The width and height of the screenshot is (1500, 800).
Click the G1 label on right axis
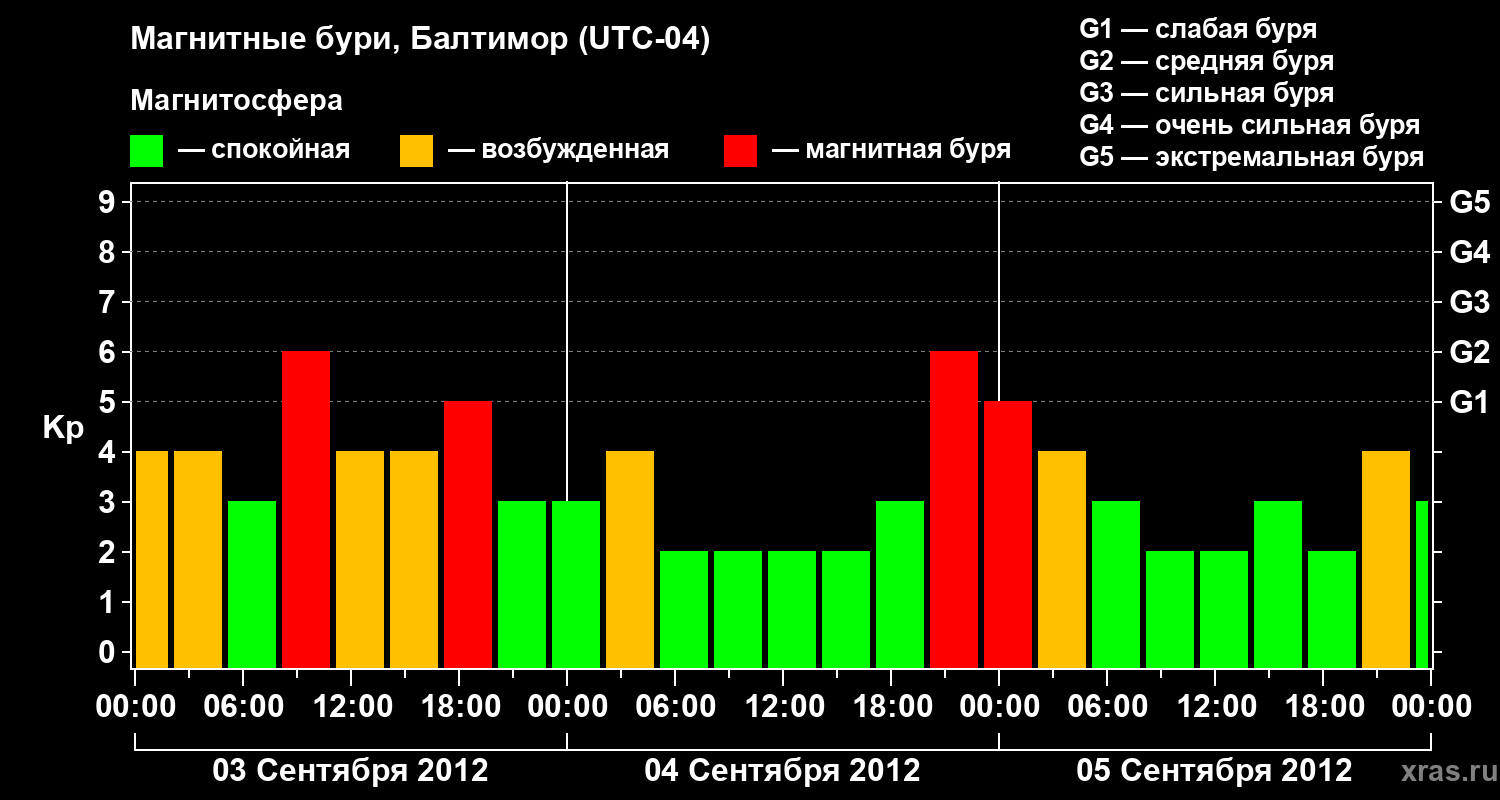1469,402
